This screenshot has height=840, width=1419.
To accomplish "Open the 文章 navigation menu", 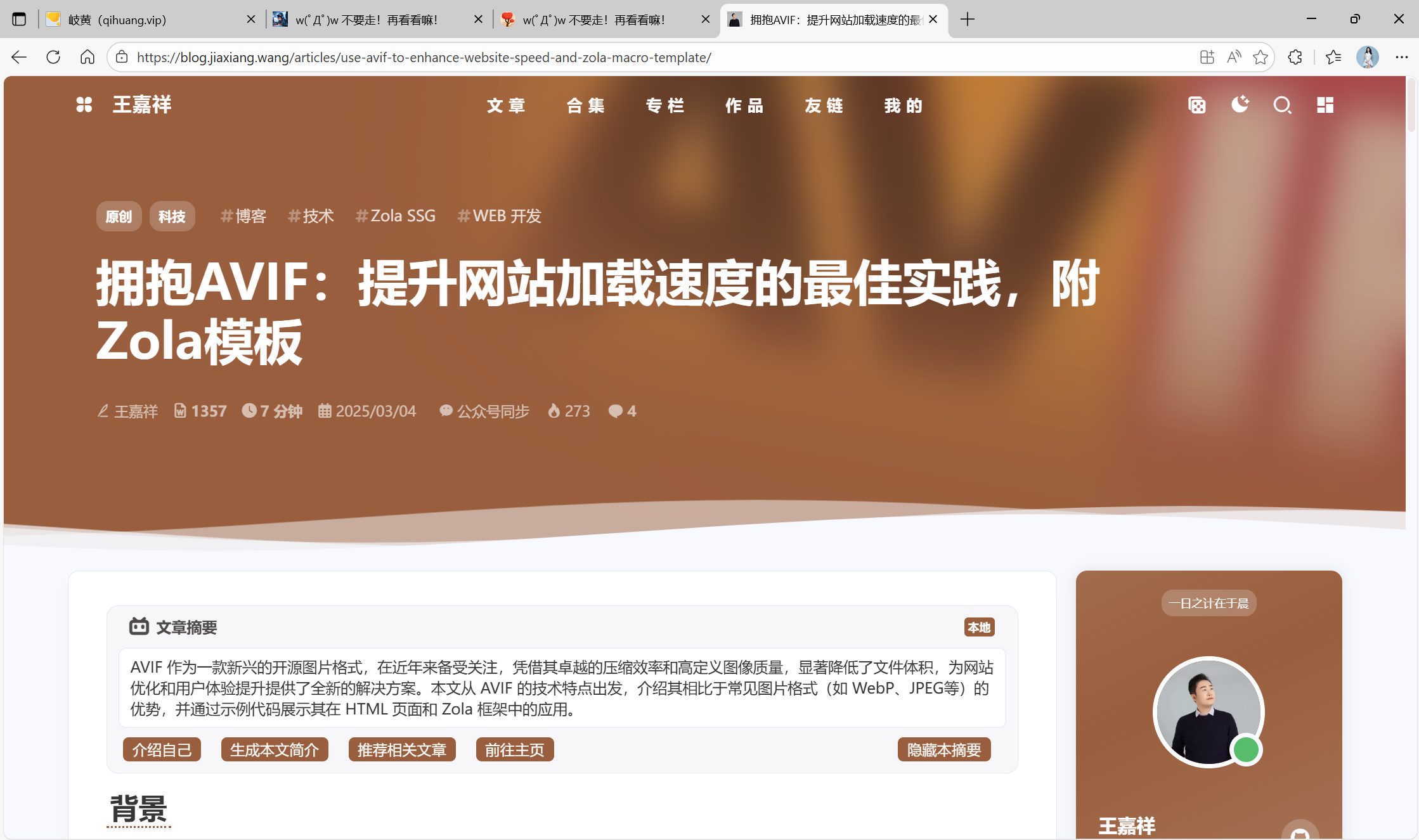I will coord(506,105).
